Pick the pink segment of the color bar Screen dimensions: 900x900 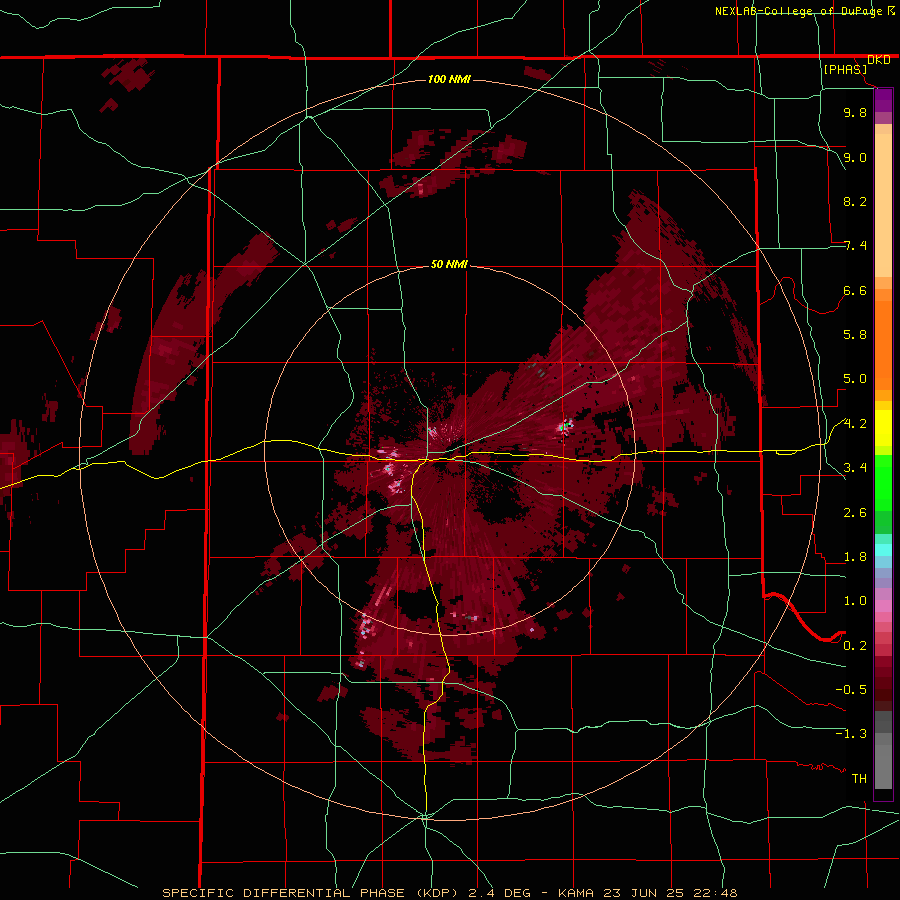(883, 606)
